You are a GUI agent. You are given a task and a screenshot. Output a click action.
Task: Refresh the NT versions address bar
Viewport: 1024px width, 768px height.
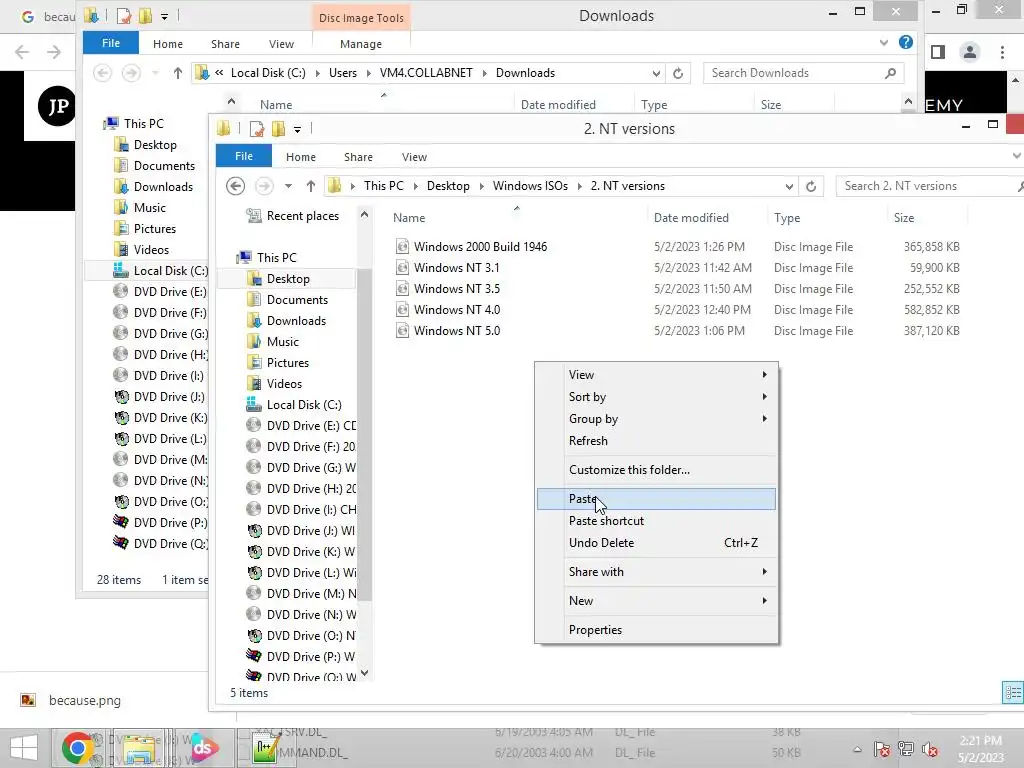810,186
